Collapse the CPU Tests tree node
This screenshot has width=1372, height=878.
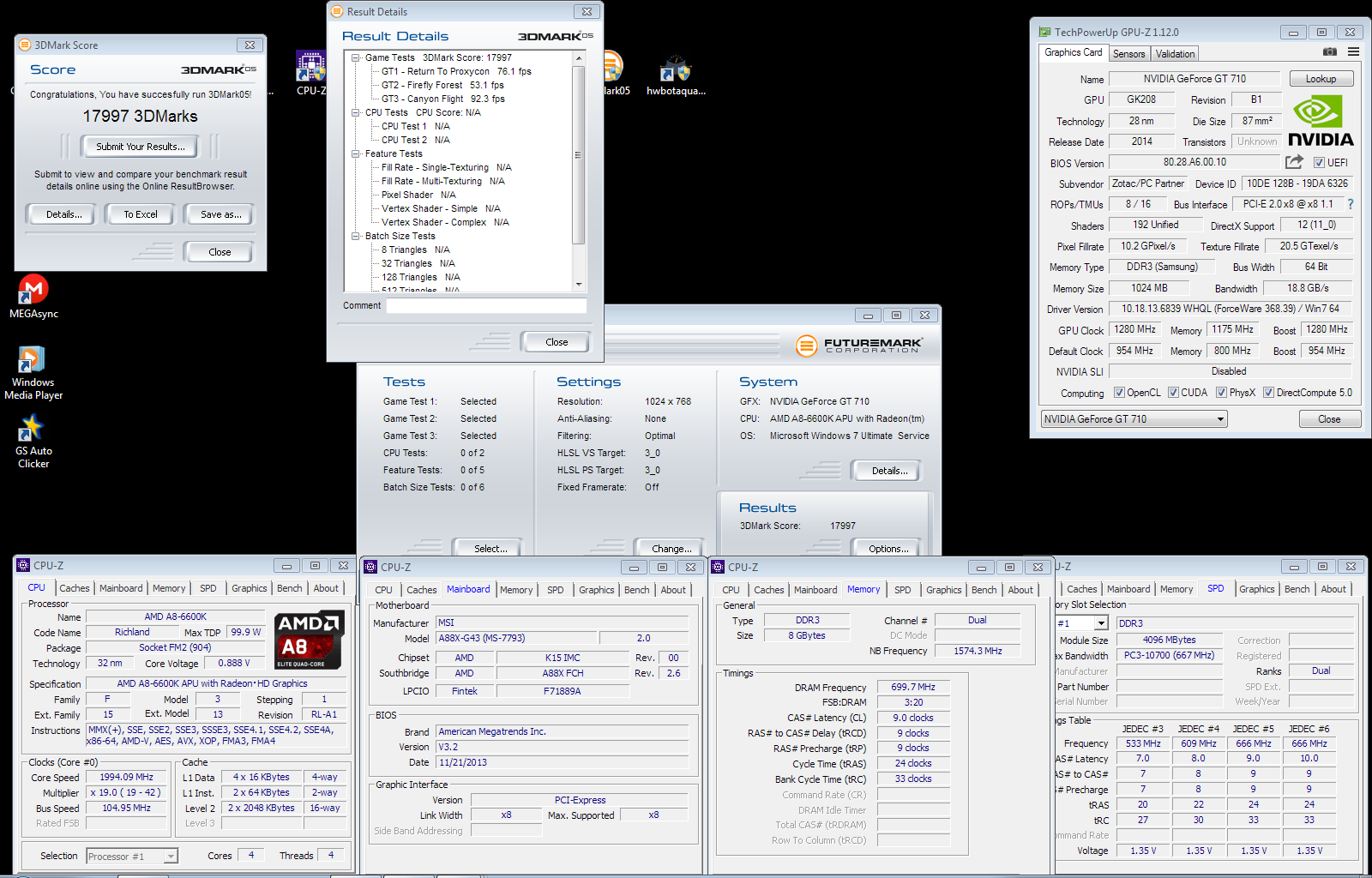point(356,112)
